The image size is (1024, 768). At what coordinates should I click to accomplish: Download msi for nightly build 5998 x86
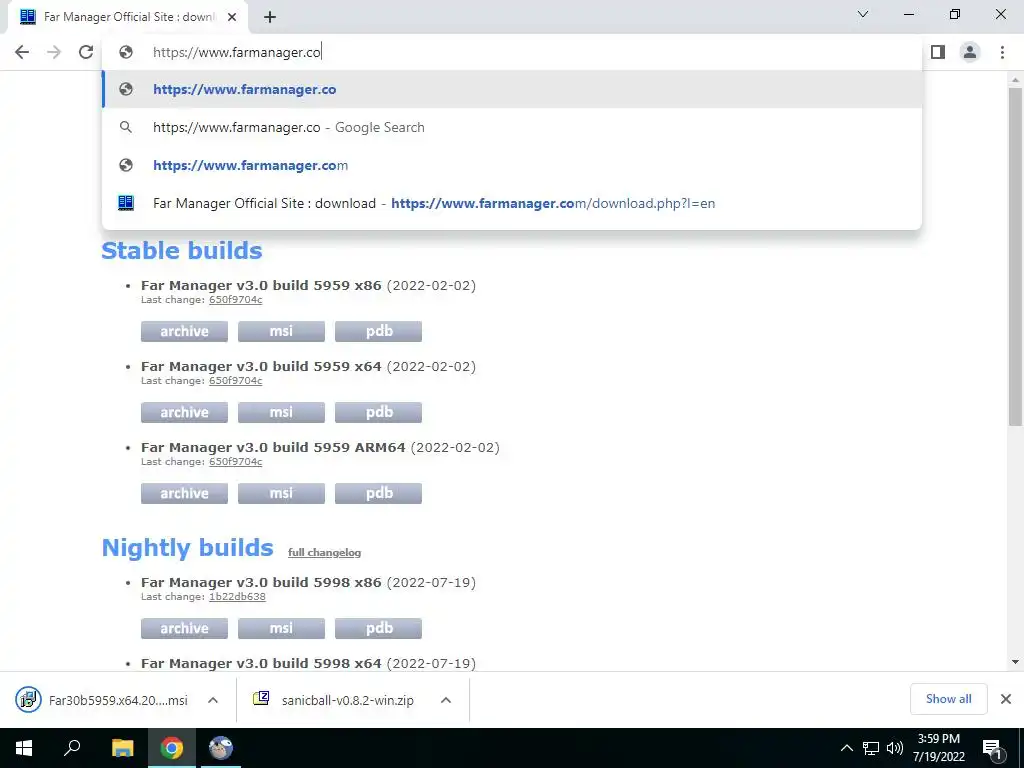pos(281,628)
